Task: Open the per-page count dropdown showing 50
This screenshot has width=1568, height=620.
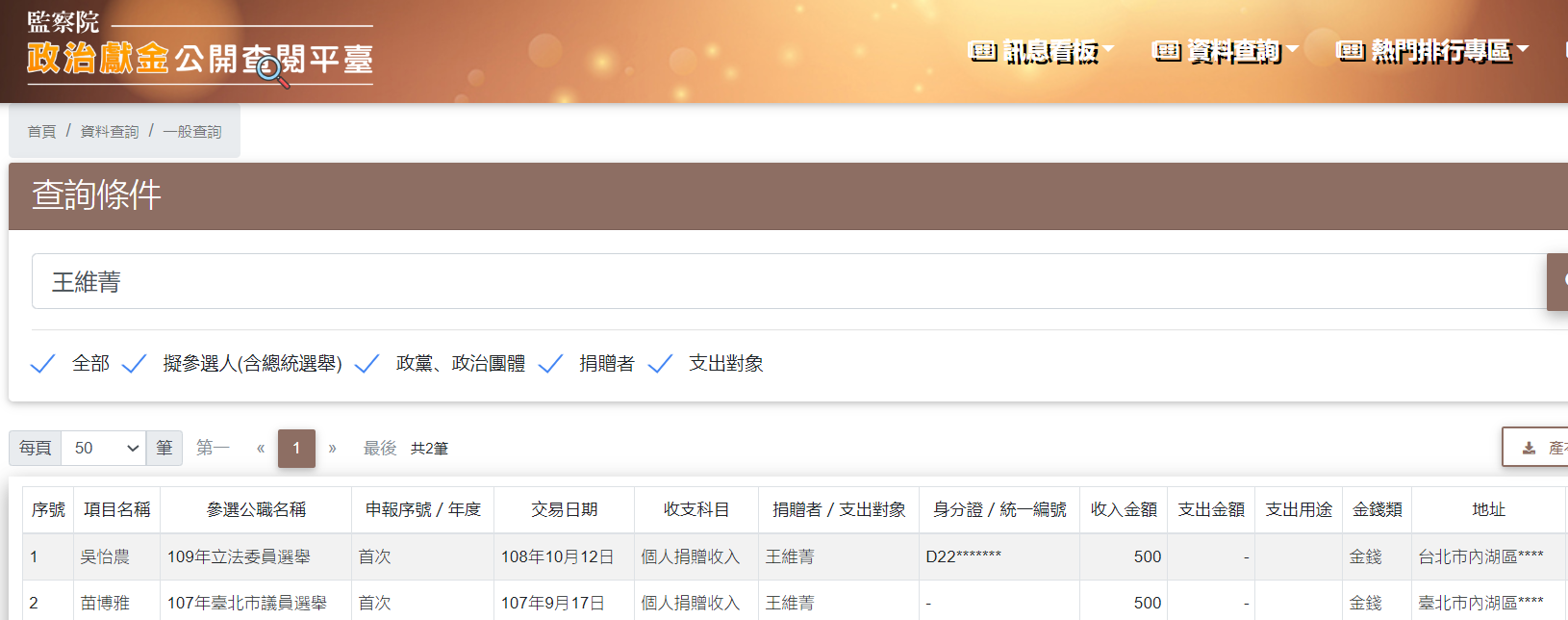Action: click(104, 449)
